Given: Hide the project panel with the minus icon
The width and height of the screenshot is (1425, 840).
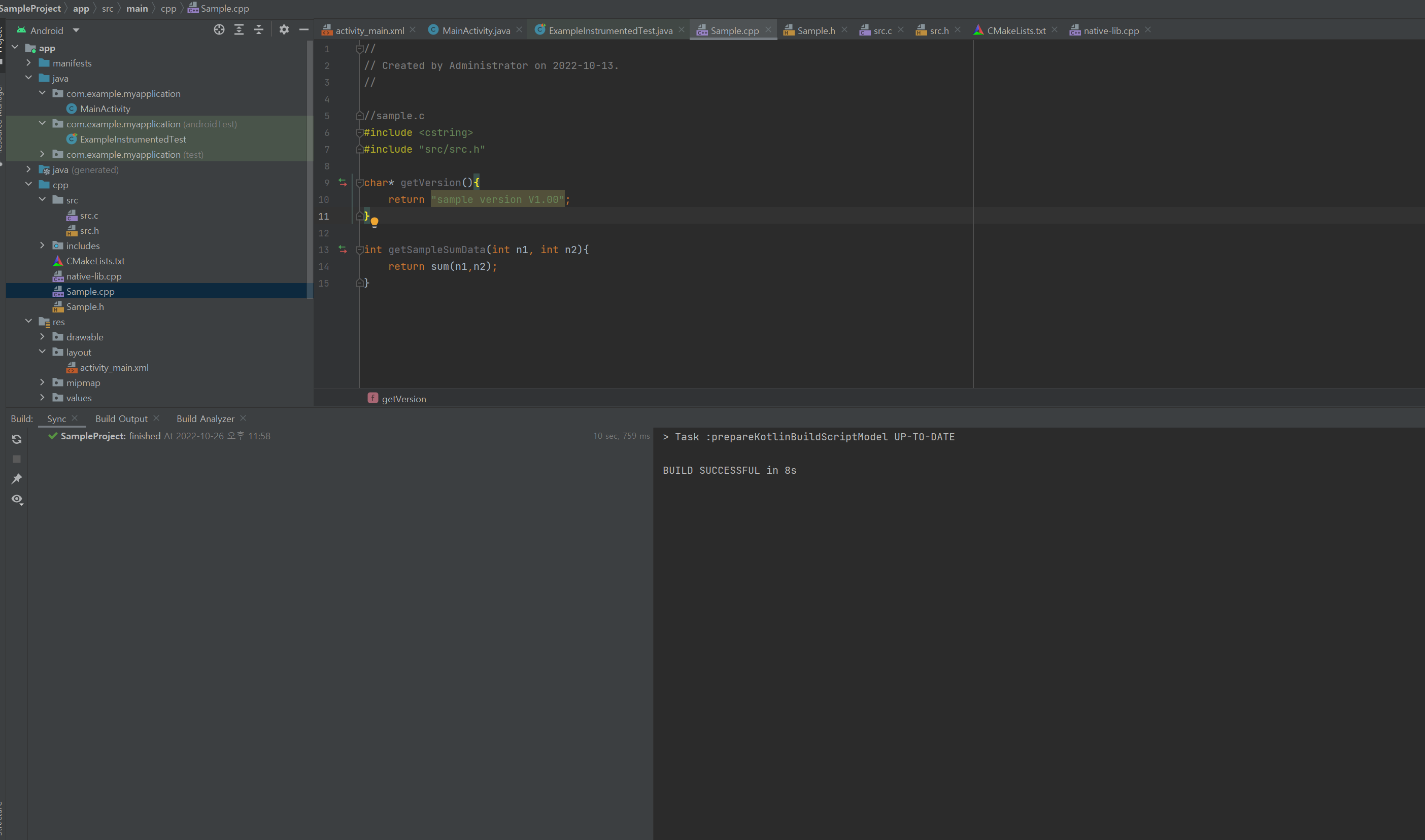Looking at the screenshot, I should point(304,29).
